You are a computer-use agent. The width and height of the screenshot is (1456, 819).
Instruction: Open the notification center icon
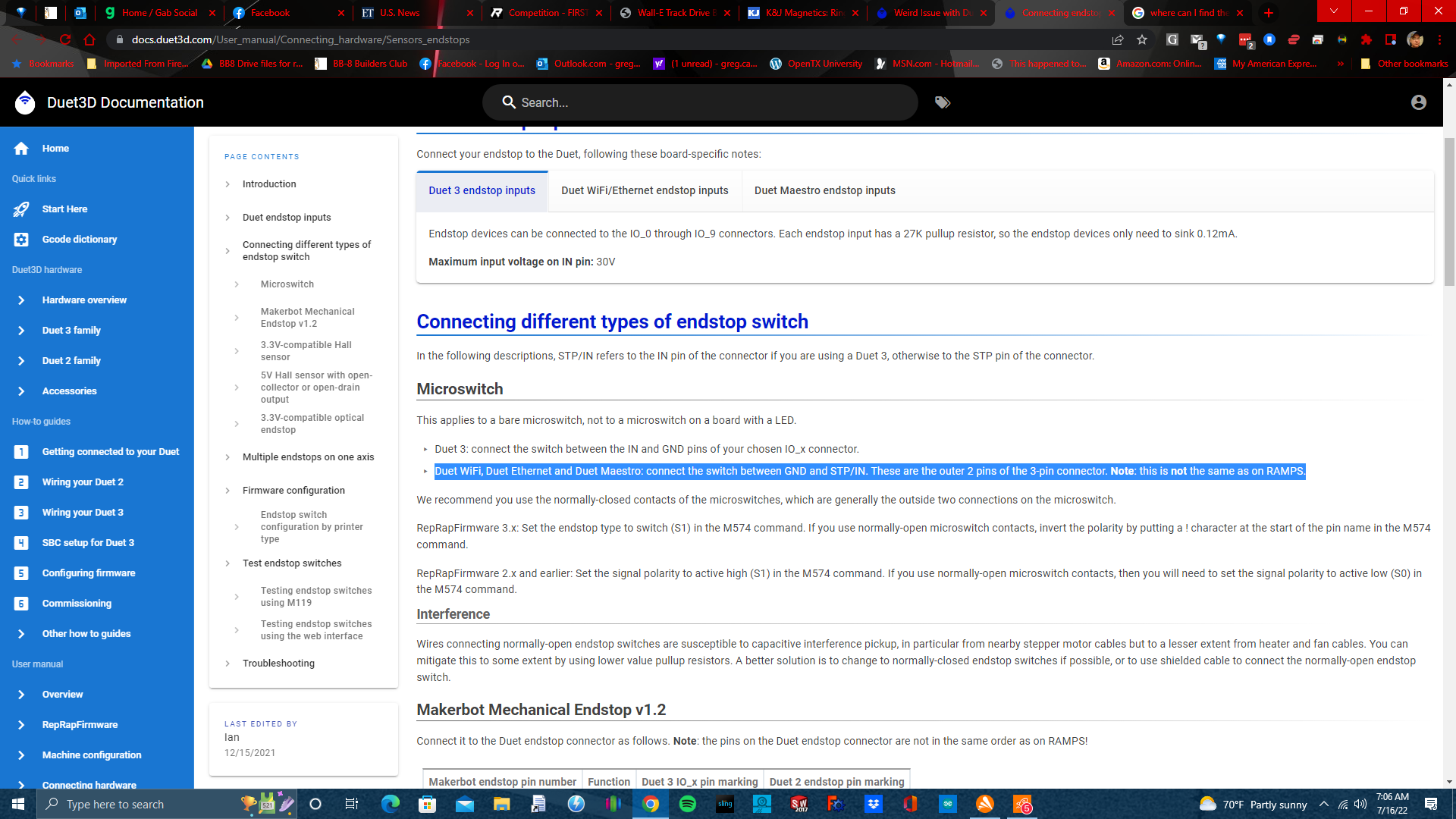(1431, 804)
